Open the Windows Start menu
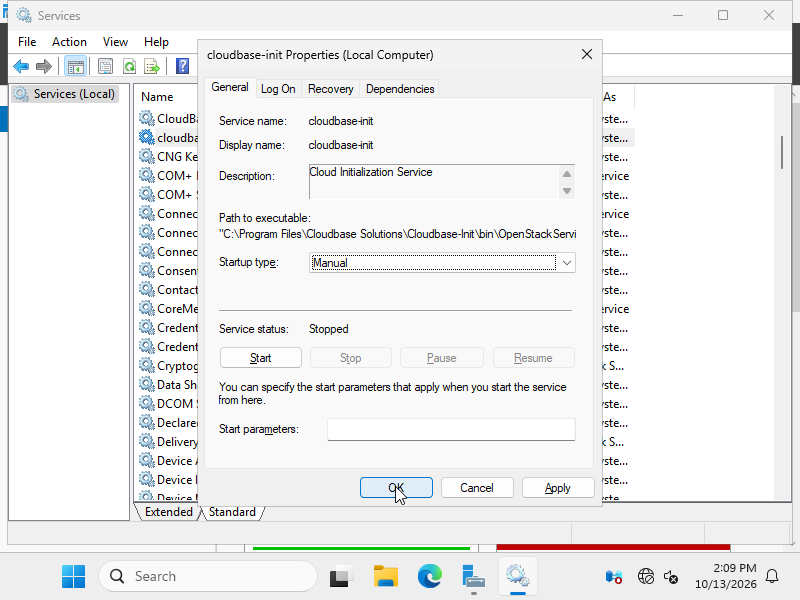Image resolution: width=800 pixels, height=600 pixels. coord(73,576)
